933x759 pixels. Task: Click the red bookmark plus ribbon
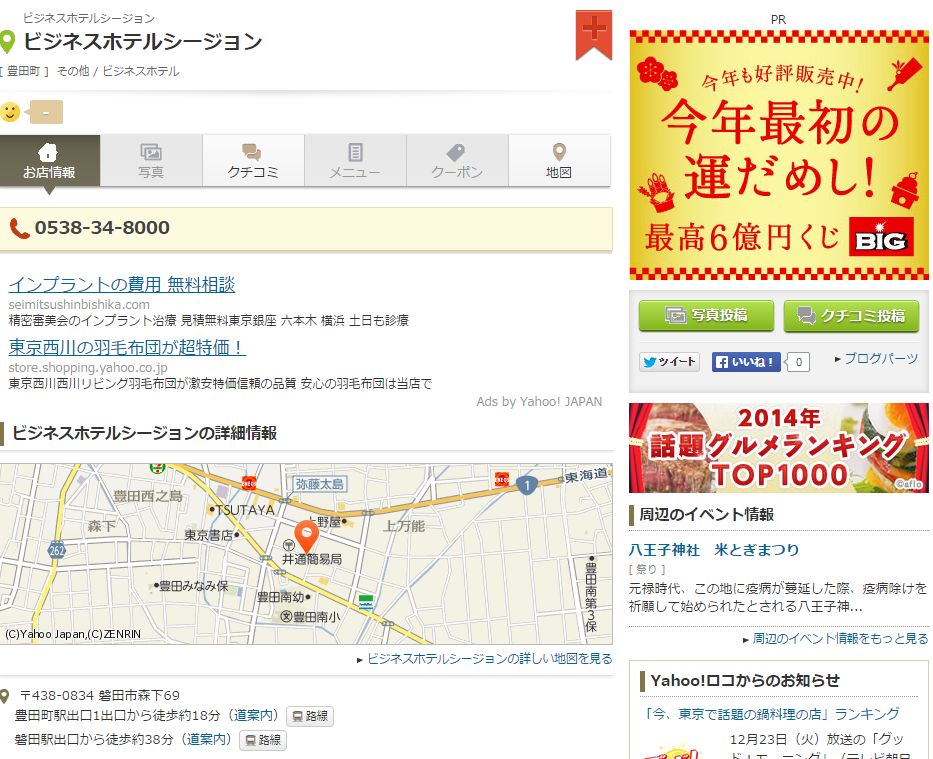click(x=593, y=34)
